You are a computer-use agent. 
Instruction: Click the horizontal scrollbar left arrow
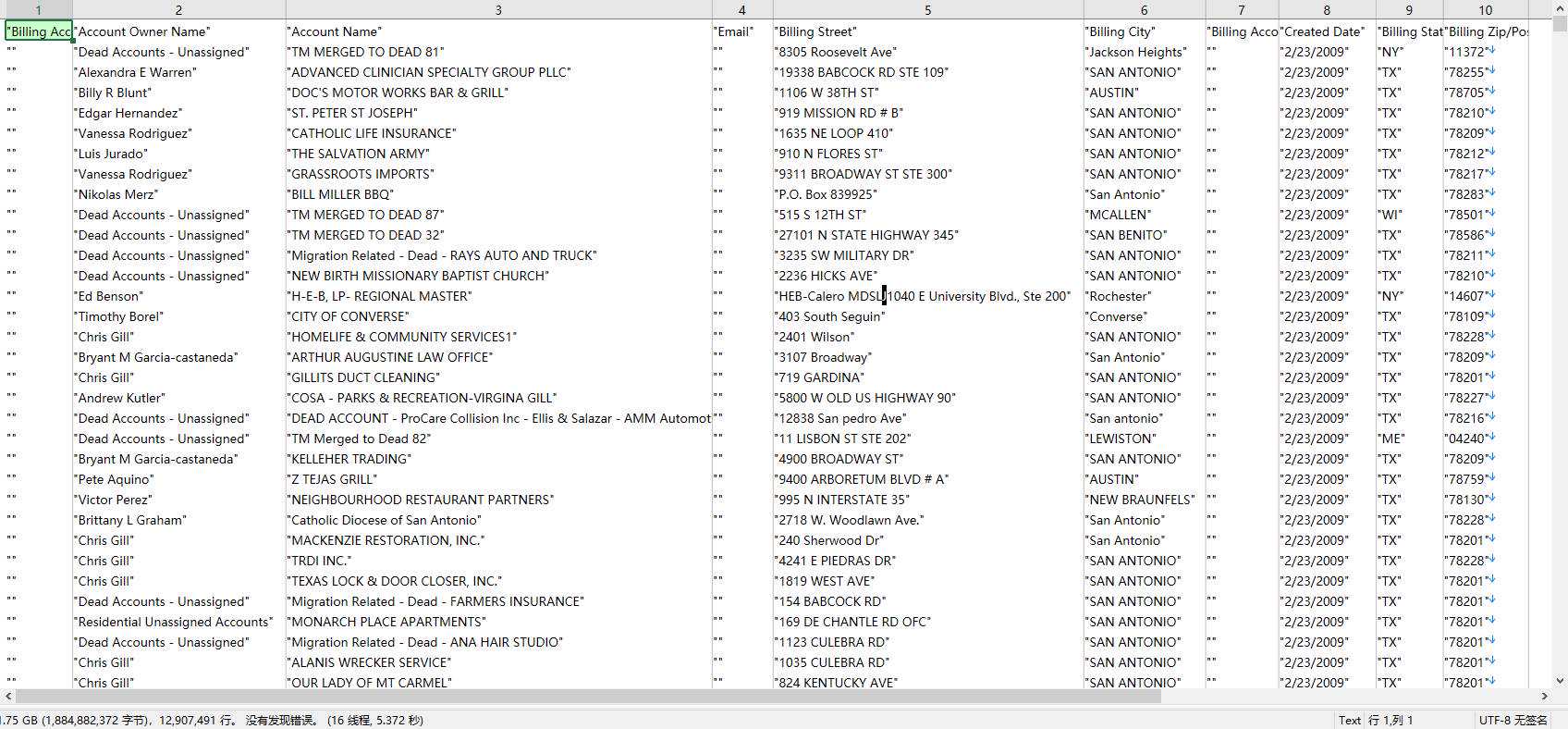coord(8,696)
